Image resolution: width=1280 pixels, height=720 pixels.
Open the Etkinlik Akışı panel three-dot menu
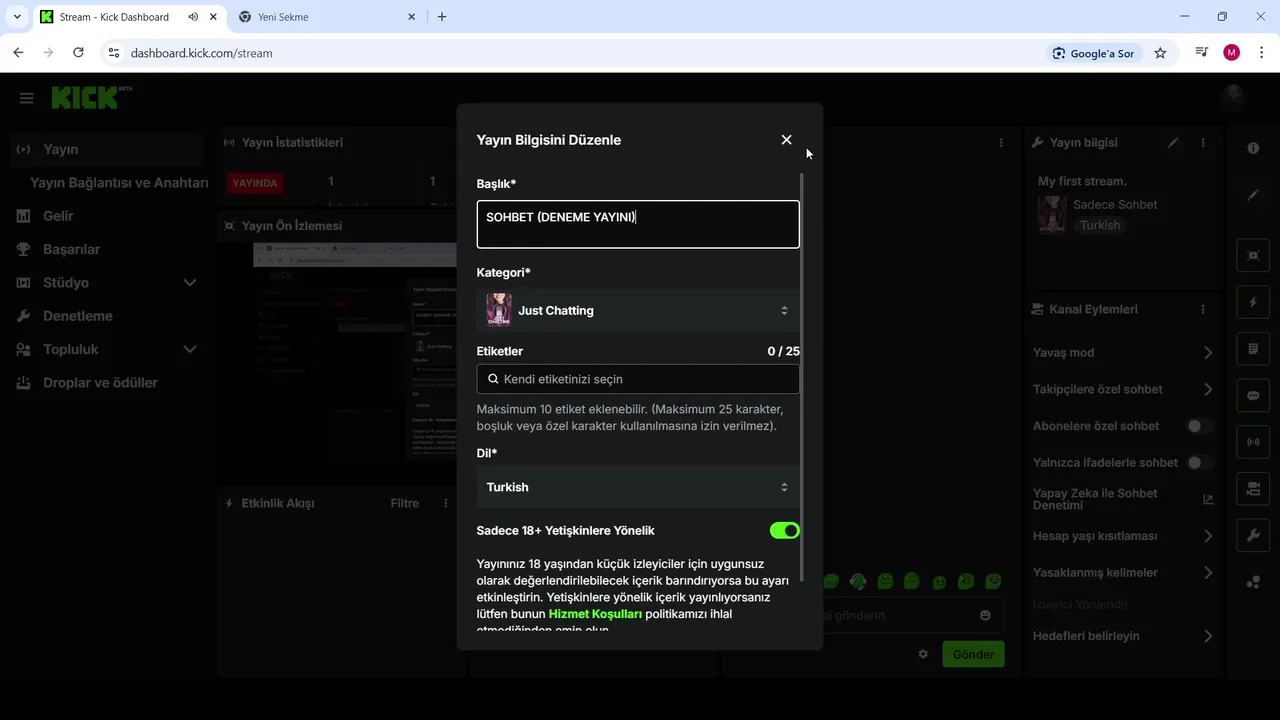click(x=446, y=503)
